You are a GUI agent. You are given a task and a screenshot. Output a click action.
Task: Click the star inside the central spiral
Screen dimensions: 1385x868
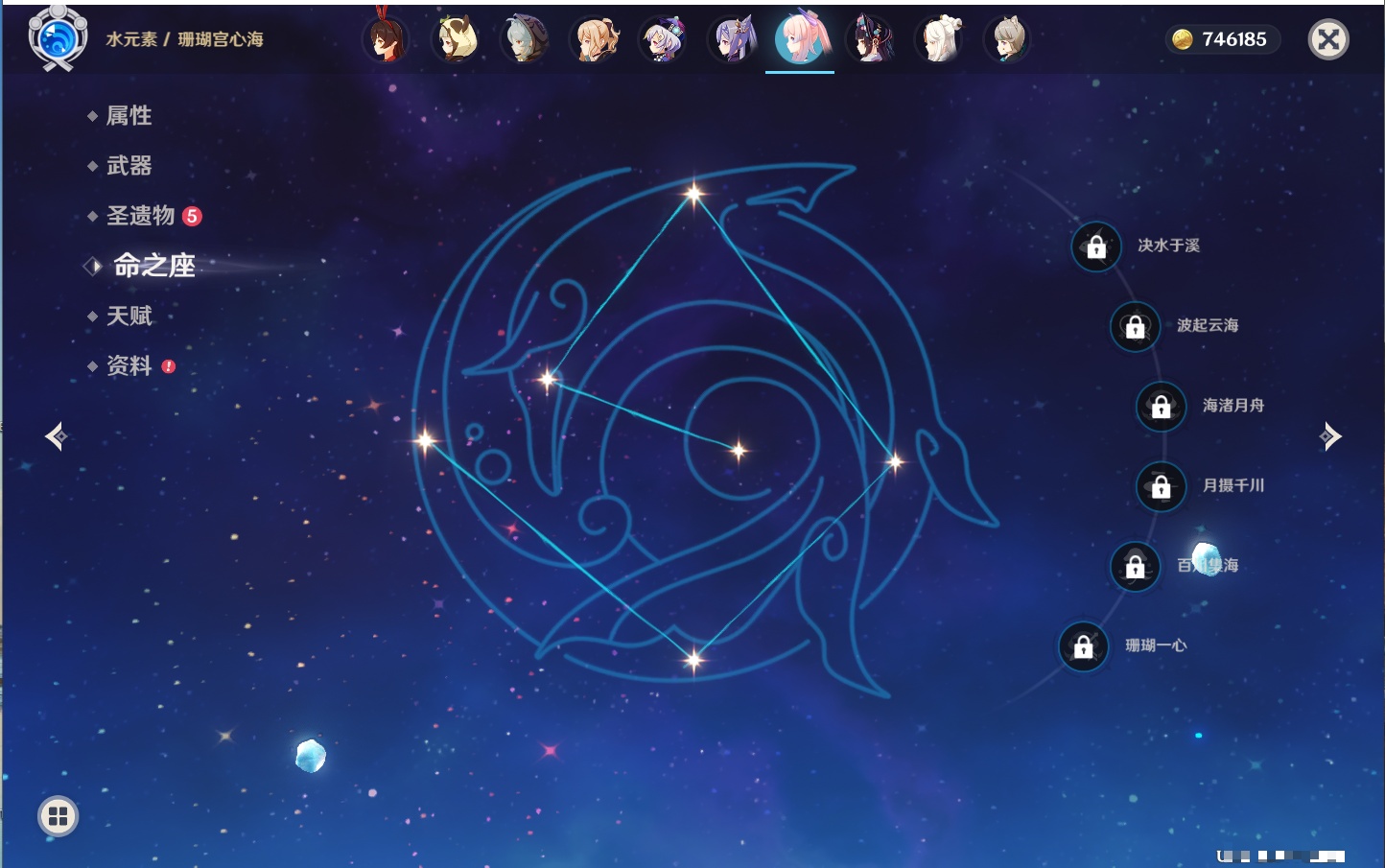coord(738,450)
